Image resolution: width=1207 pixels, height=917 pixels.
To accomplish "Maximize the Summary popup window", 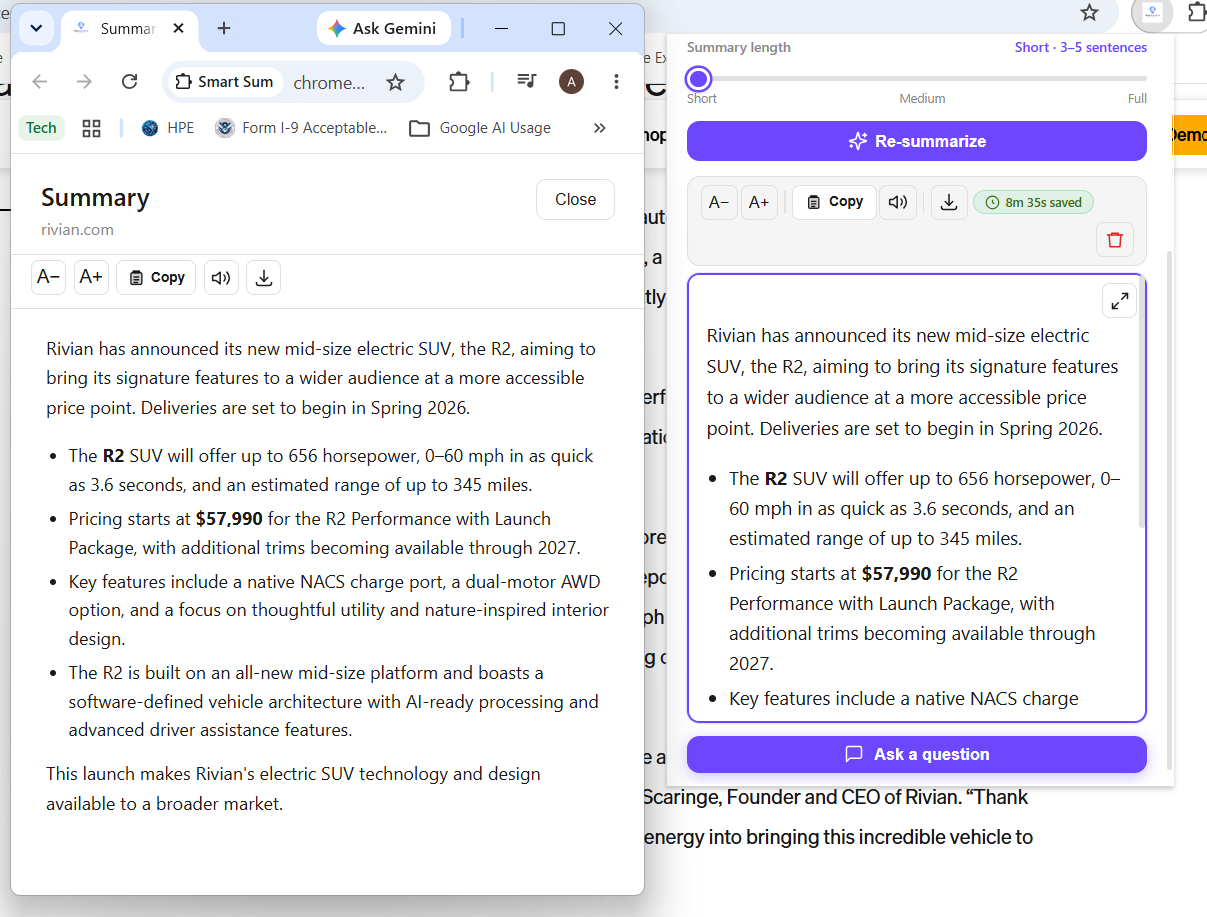I will pyautogui.click(x=558, y=29).
